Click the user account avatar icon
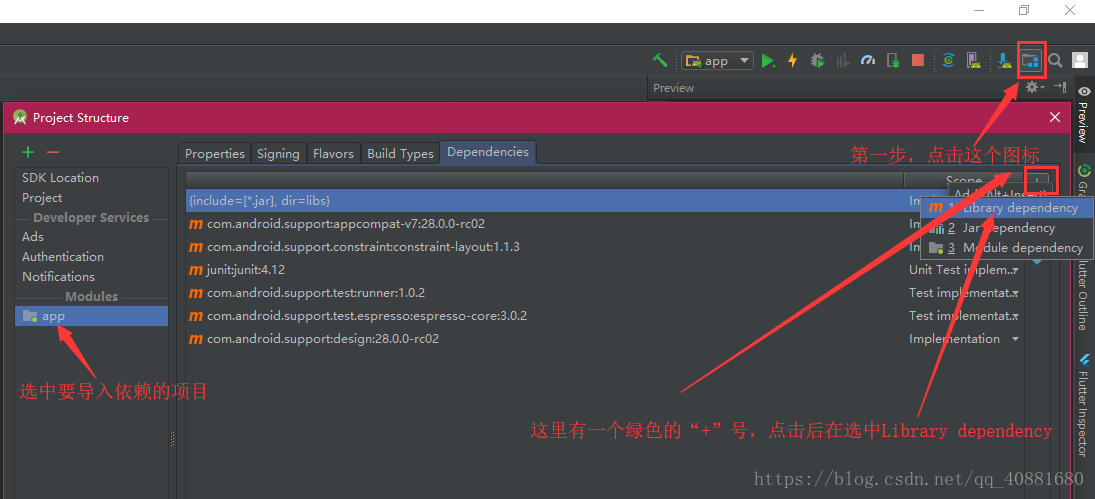1095x499 pixels. click(x=1080, y=61)
